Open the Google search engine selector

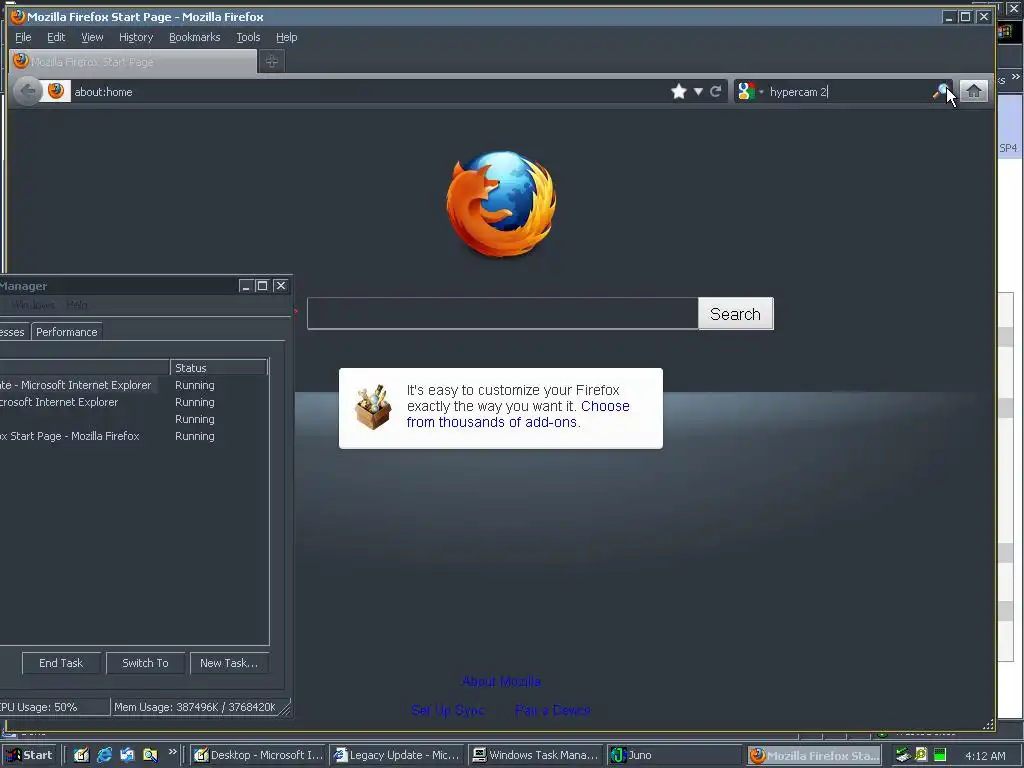click(750, 91)
